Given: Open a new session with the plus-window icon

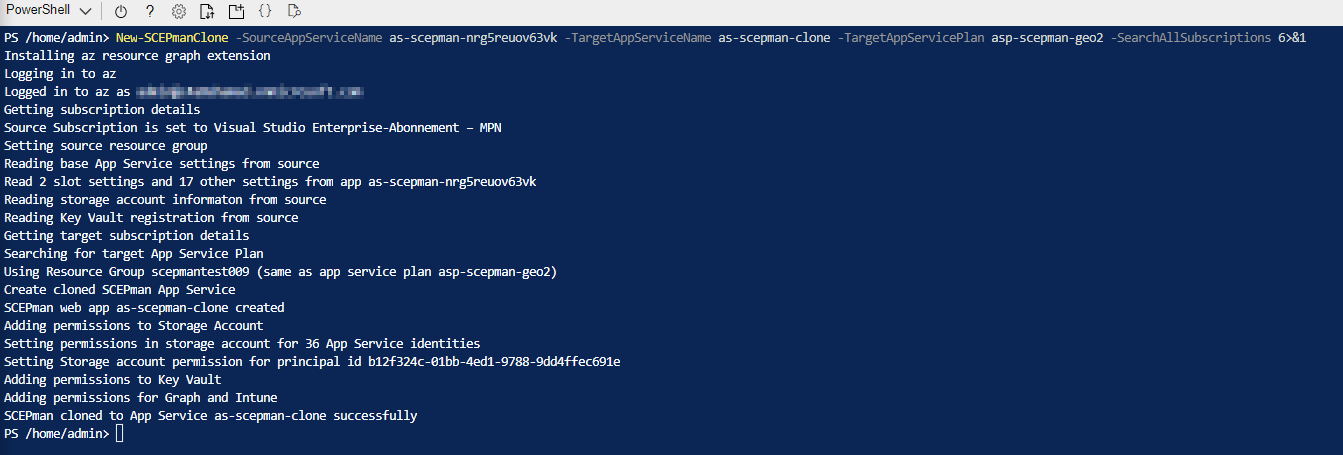Looking at the screenshot, I should click(x=236, y=11).
